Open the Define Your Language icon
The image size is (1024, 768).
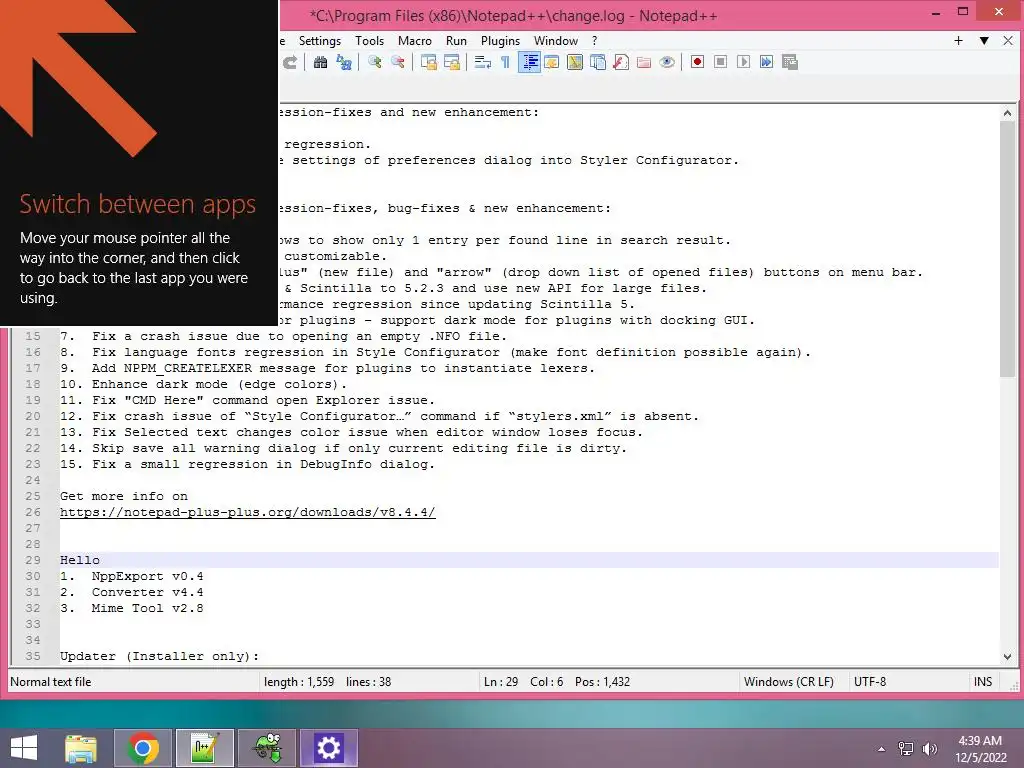[x=552, y=62]
